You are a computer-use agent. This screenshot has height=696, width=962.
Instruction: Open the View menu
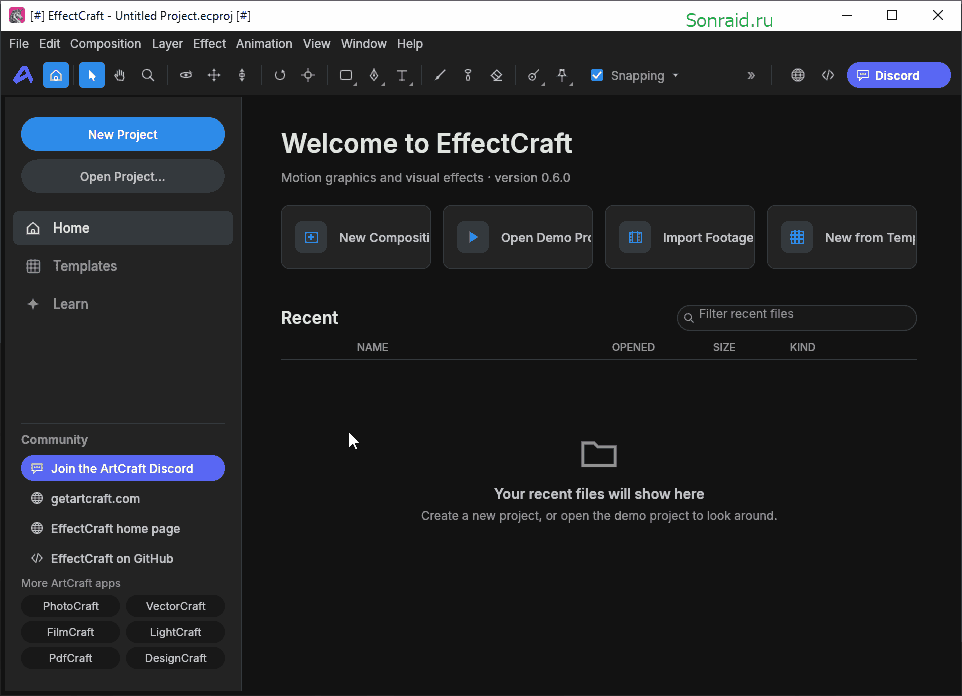pos(317,44)
